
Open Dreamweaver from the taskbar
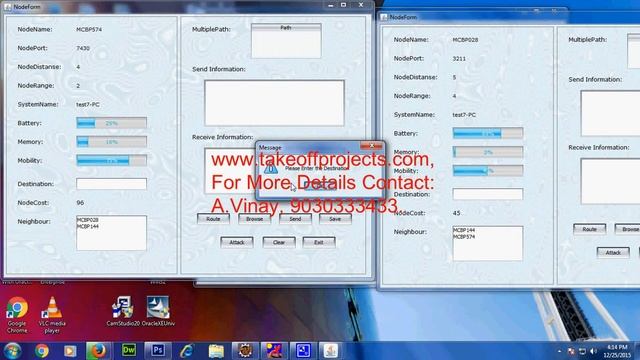pyautogui.click(x=129, y=350)
